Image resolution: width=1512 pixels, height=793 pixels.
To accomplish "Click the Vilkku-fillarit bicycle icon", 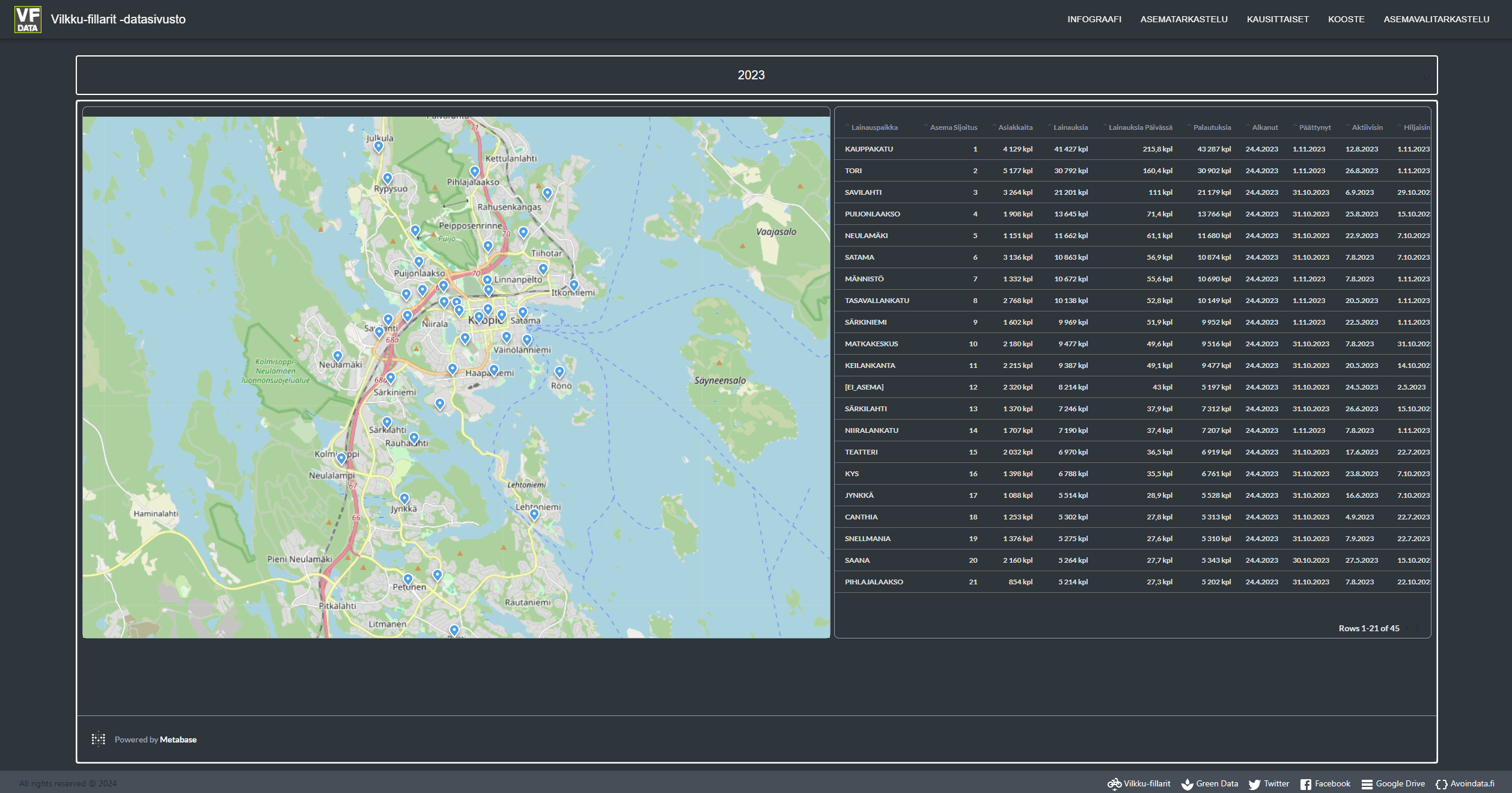I will [x=1114, y=784].
